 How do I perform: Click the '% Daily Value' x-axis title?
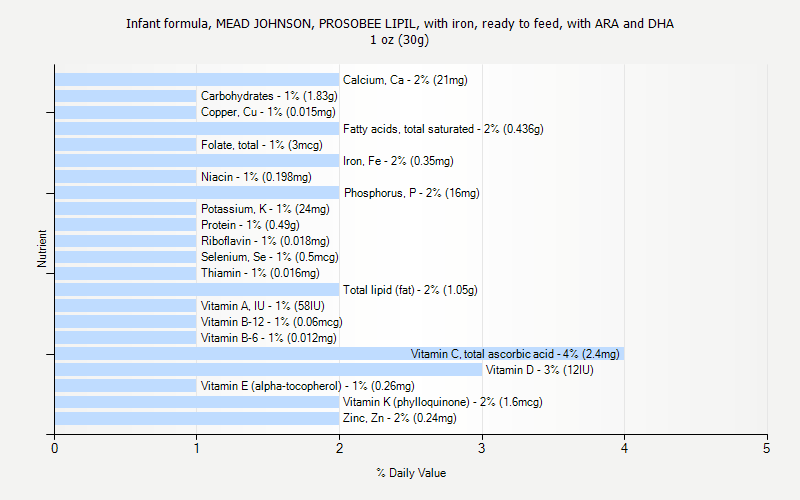[411, 473]
